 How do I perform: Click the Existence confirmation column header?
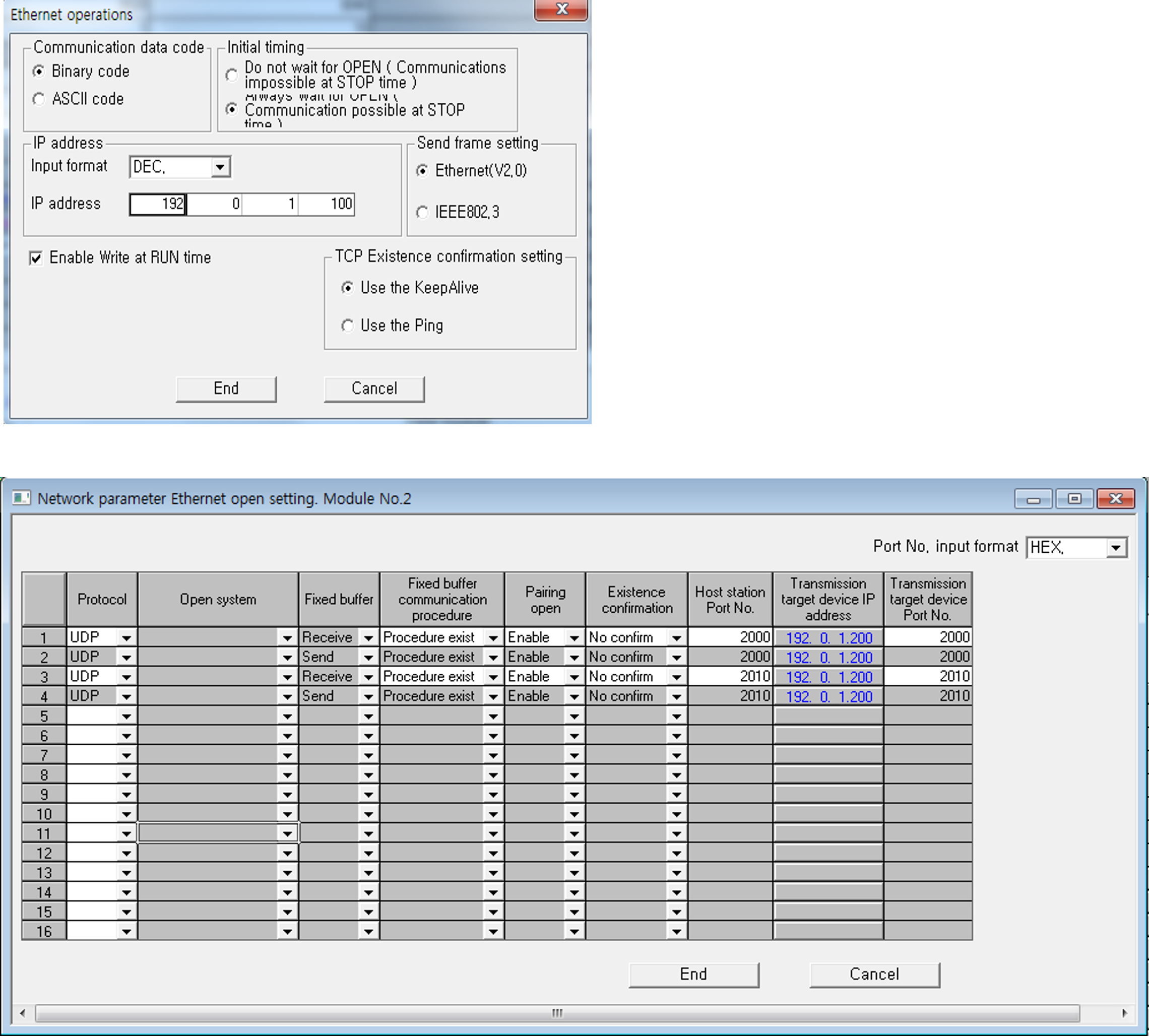[x=636, y=600]
